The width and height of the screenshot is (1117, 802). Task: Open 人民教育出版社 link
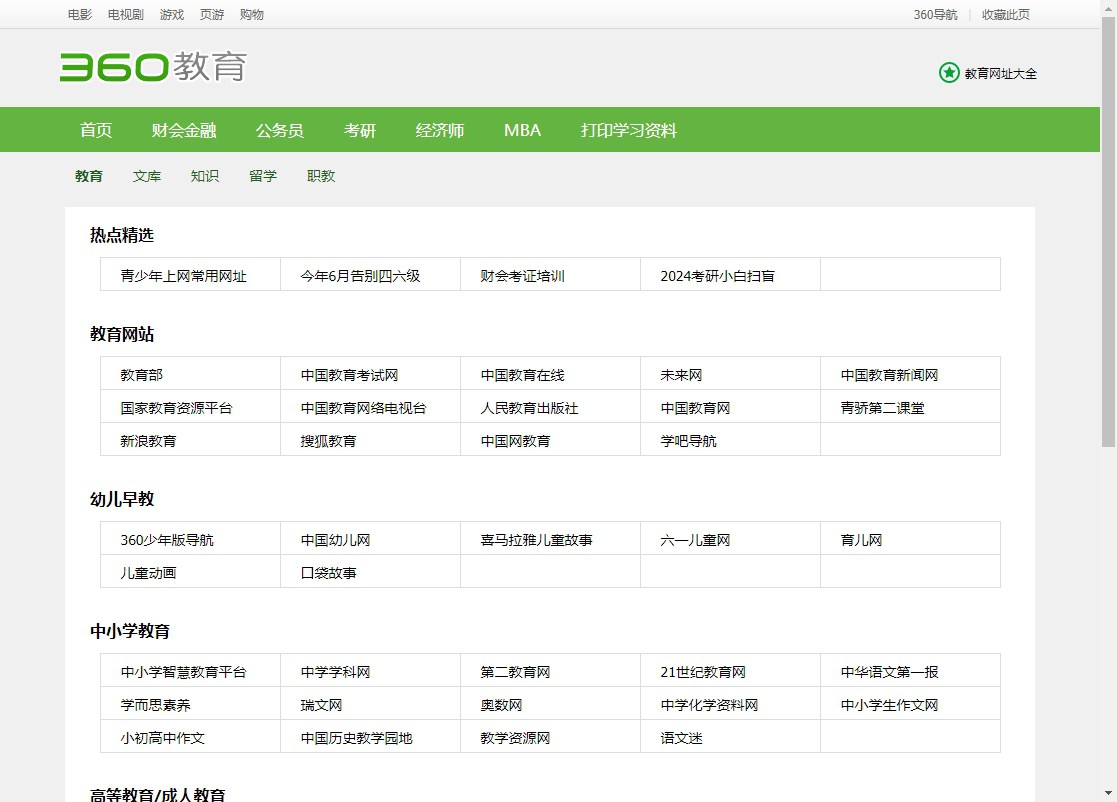[x=529, y=408]
